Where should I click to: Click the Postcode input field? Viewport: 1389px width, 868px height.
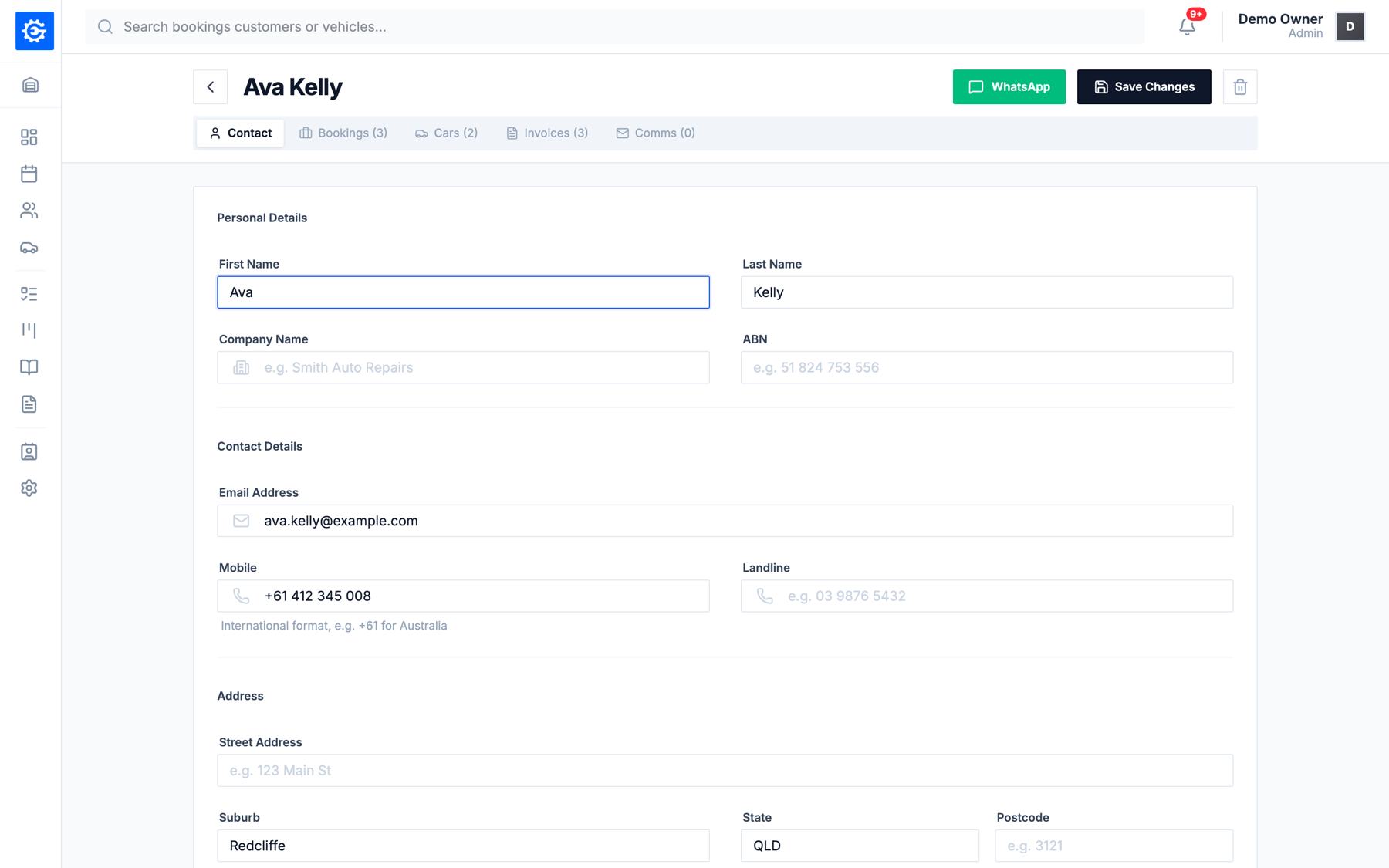[1114, 846]
